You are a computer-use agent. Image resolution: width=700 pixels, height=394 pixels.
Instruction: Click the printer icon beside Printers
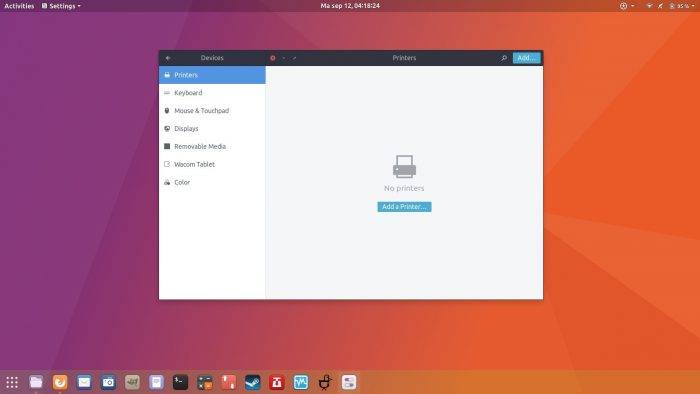click(167, 75)
